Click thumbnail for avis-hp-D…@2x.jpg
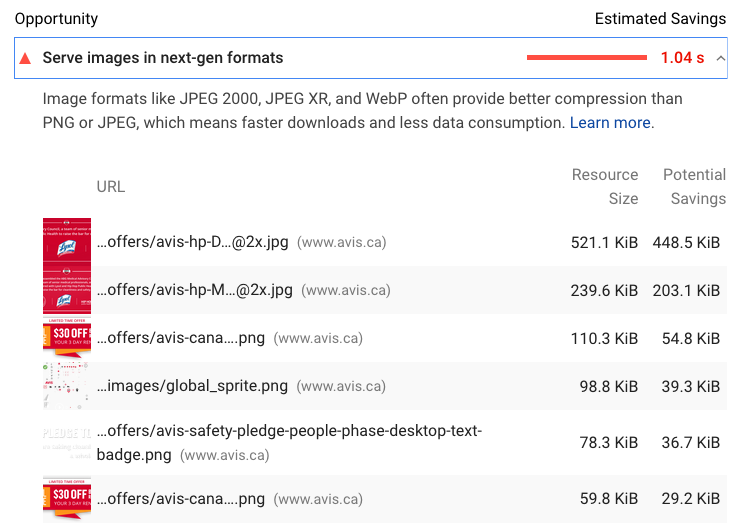Image resolution: width=737 pixels, height=529 pixels. pyautogui.click(x=67, y=242)
